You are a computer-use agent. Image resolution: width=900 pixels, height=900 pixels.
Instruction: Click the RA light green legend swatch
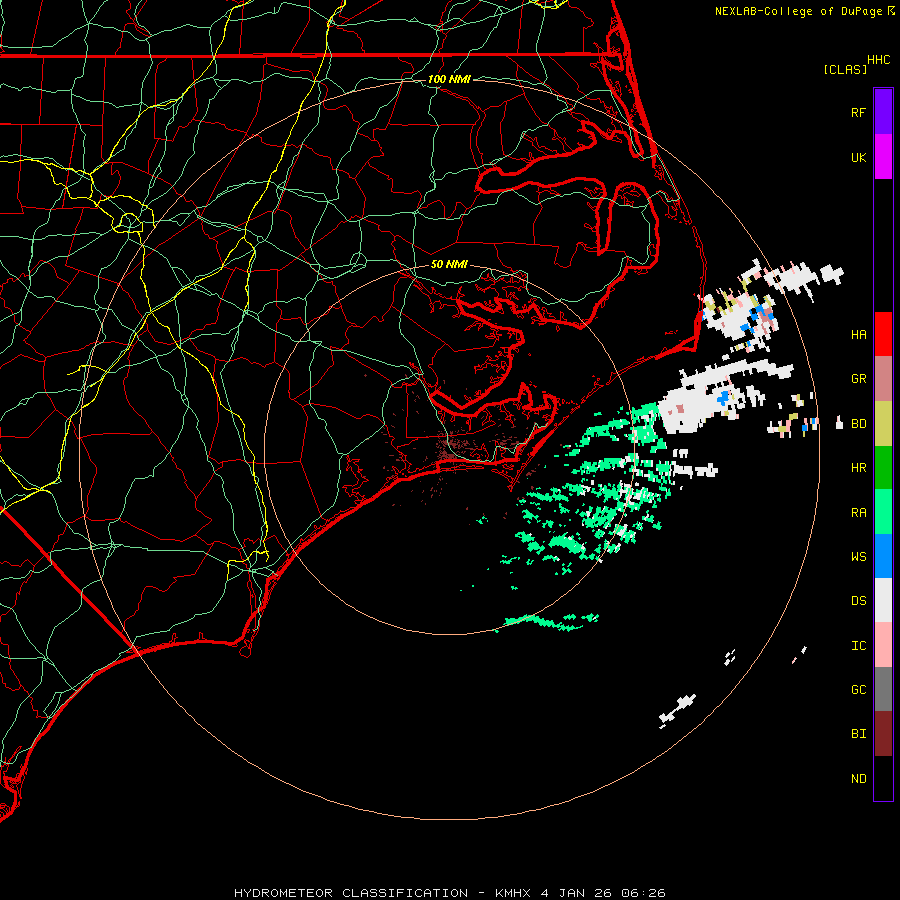tap(883, 512)
